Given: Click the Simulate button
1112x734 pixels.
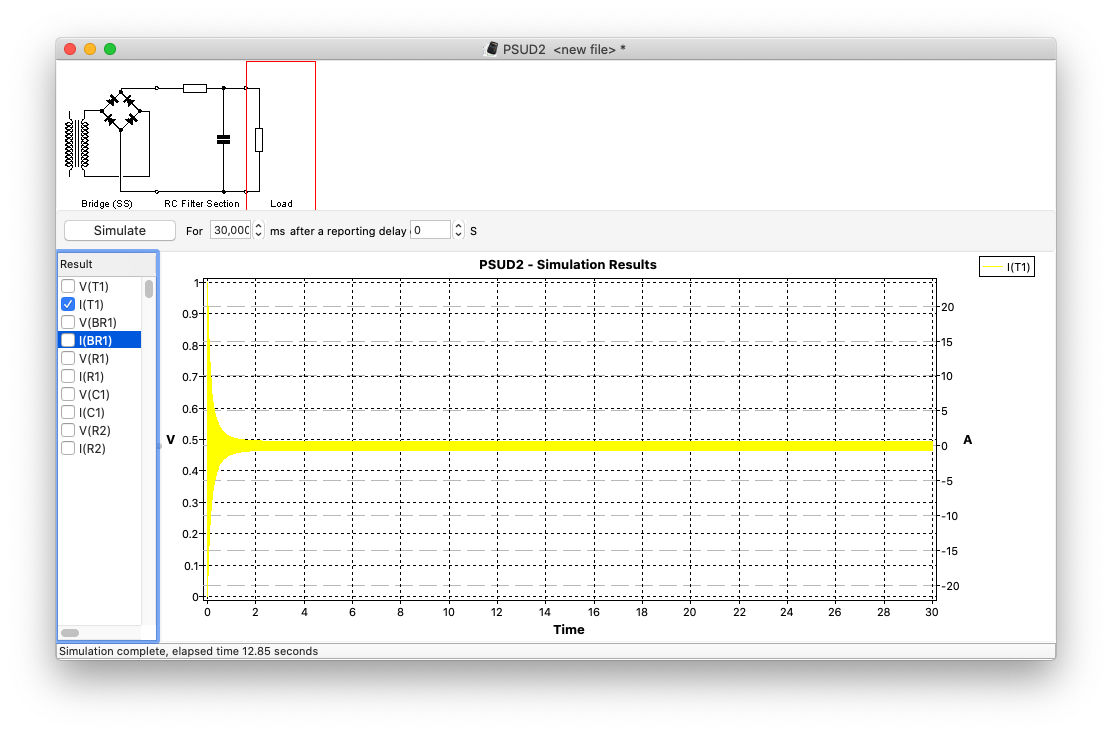Looking at the screenshot, I should [120, 230].
